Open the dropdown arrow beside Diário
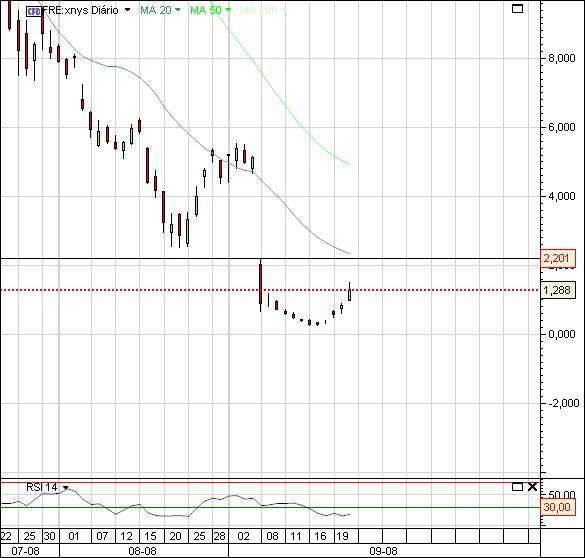585x558 pixels. [128, 10]
